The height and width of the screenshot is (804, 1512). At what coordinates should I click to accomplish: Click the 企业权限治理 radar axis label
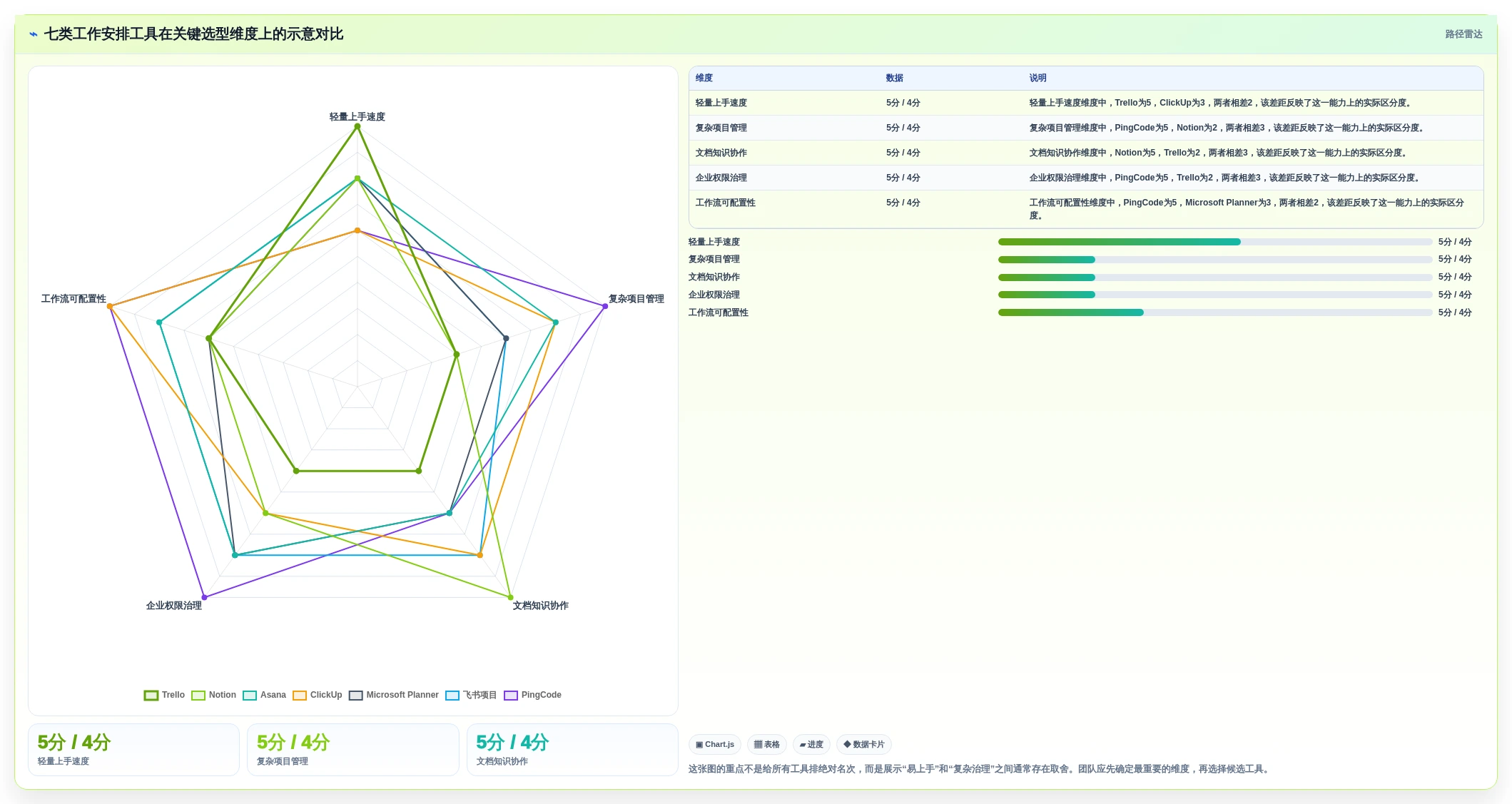tap(174, 606)
